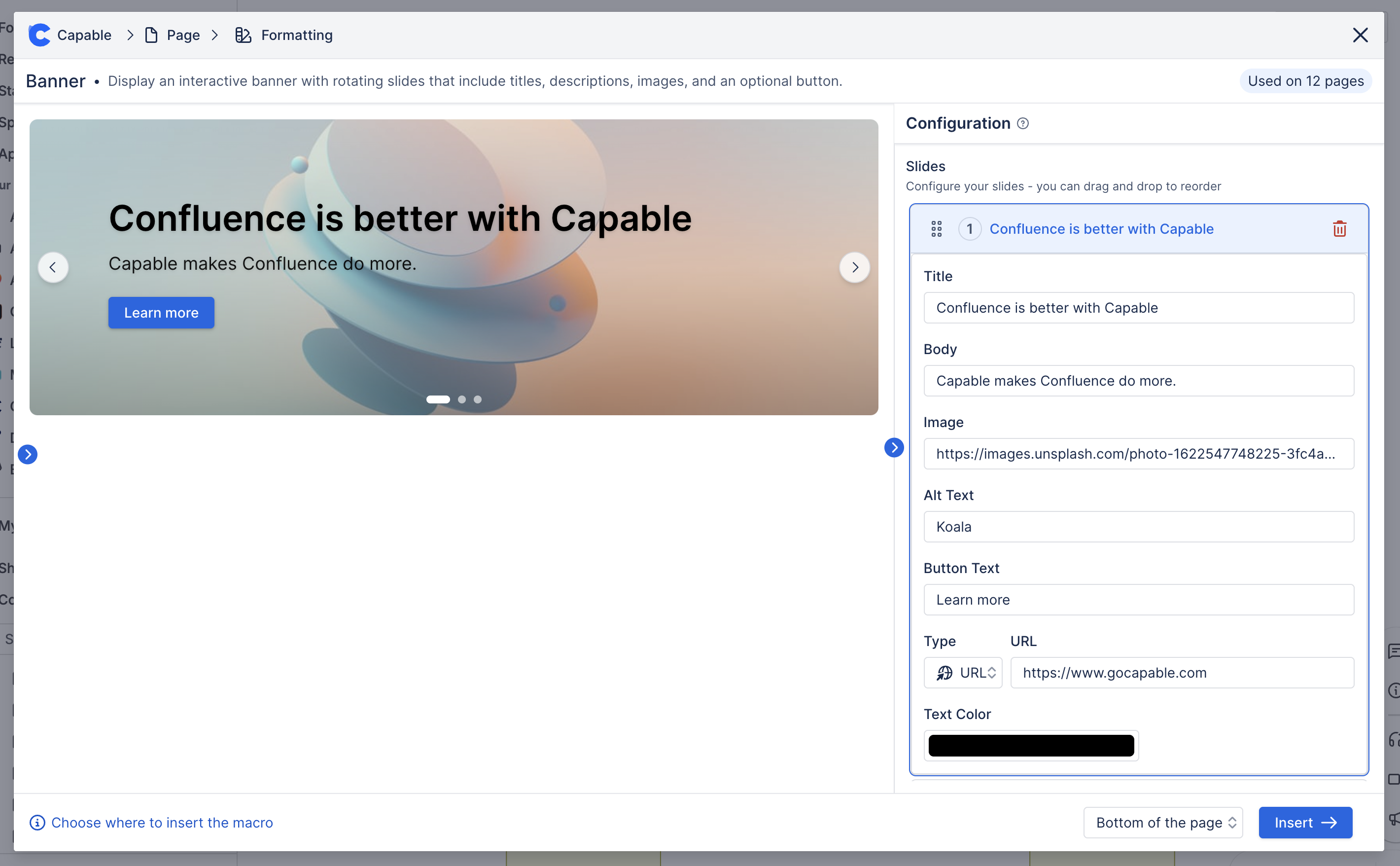The height and width of the screenshot is (866, 1400).
Task: Select the second slide indicator dot
Action: click(462, 400)
